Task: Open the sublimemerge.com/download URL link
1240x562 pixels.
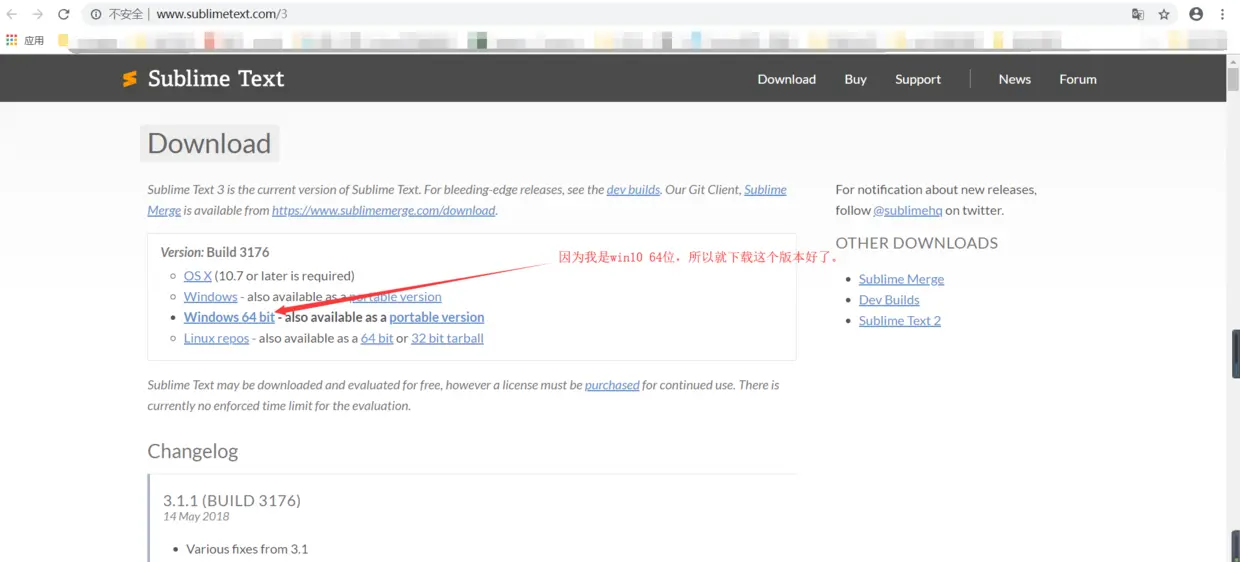Action: (x=383, y=210)
